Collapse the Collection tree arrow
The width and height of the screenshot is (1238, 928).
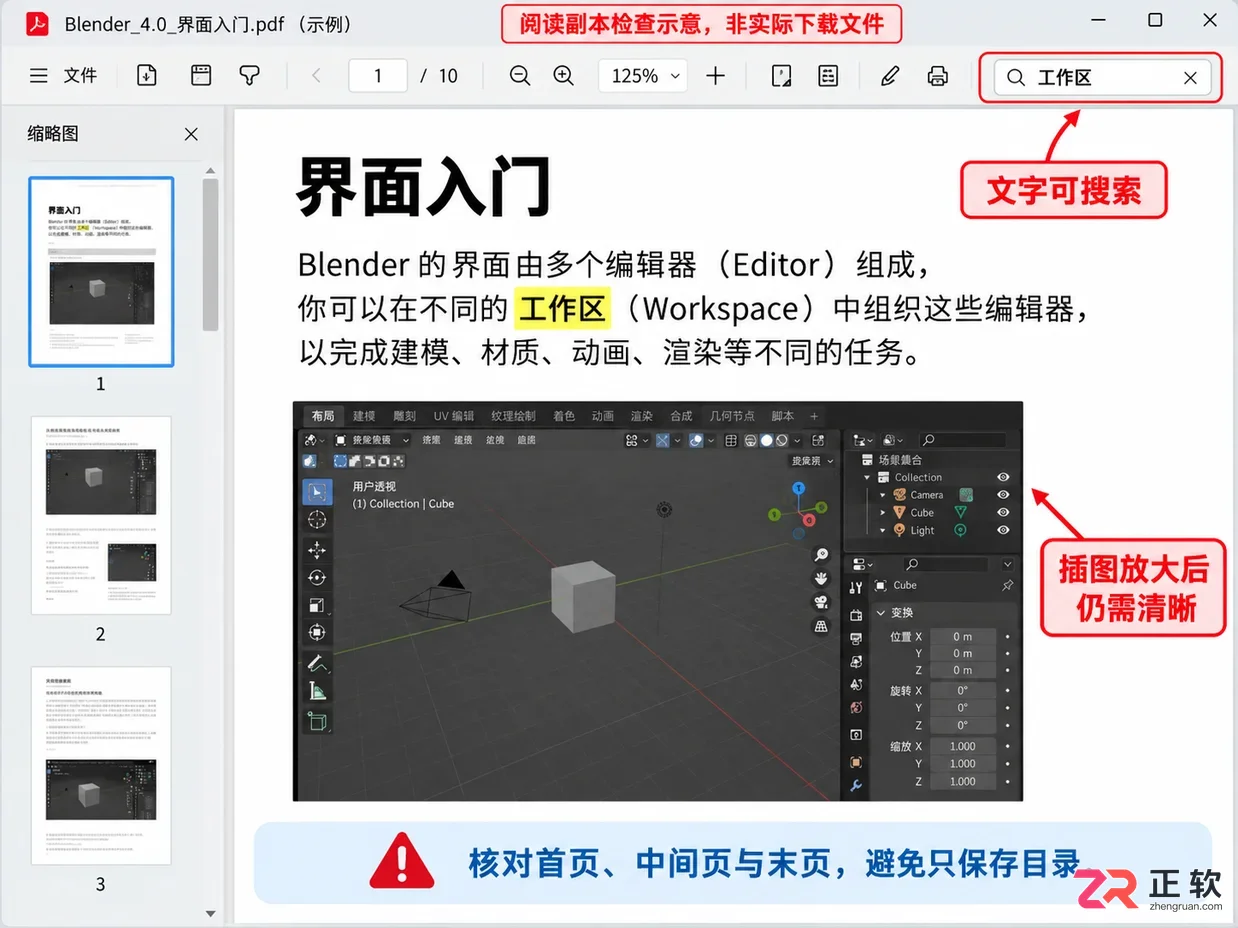[867, 478]
